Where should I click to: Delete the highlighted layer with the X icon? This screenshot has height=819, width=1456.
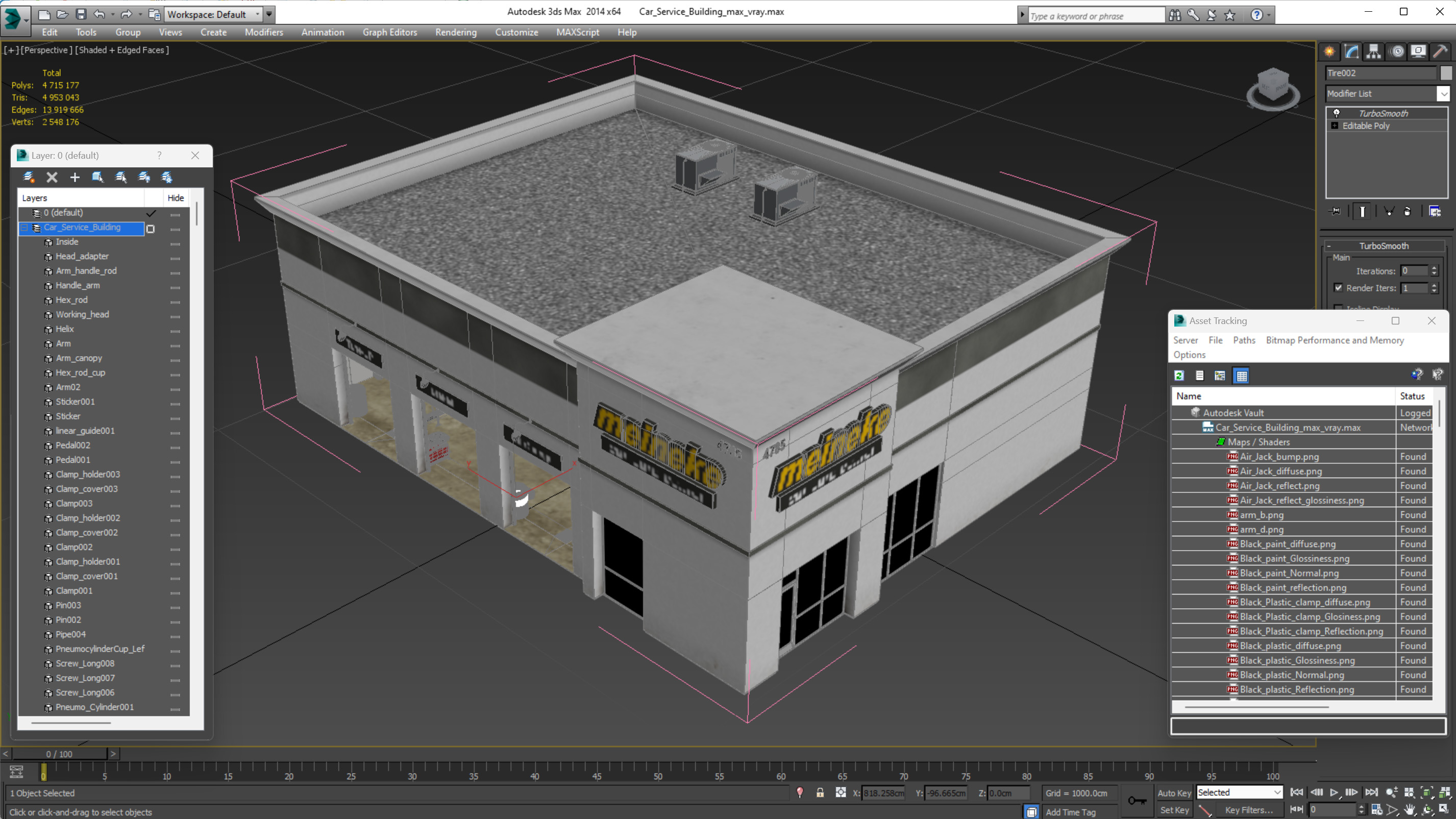click(52, 178)
